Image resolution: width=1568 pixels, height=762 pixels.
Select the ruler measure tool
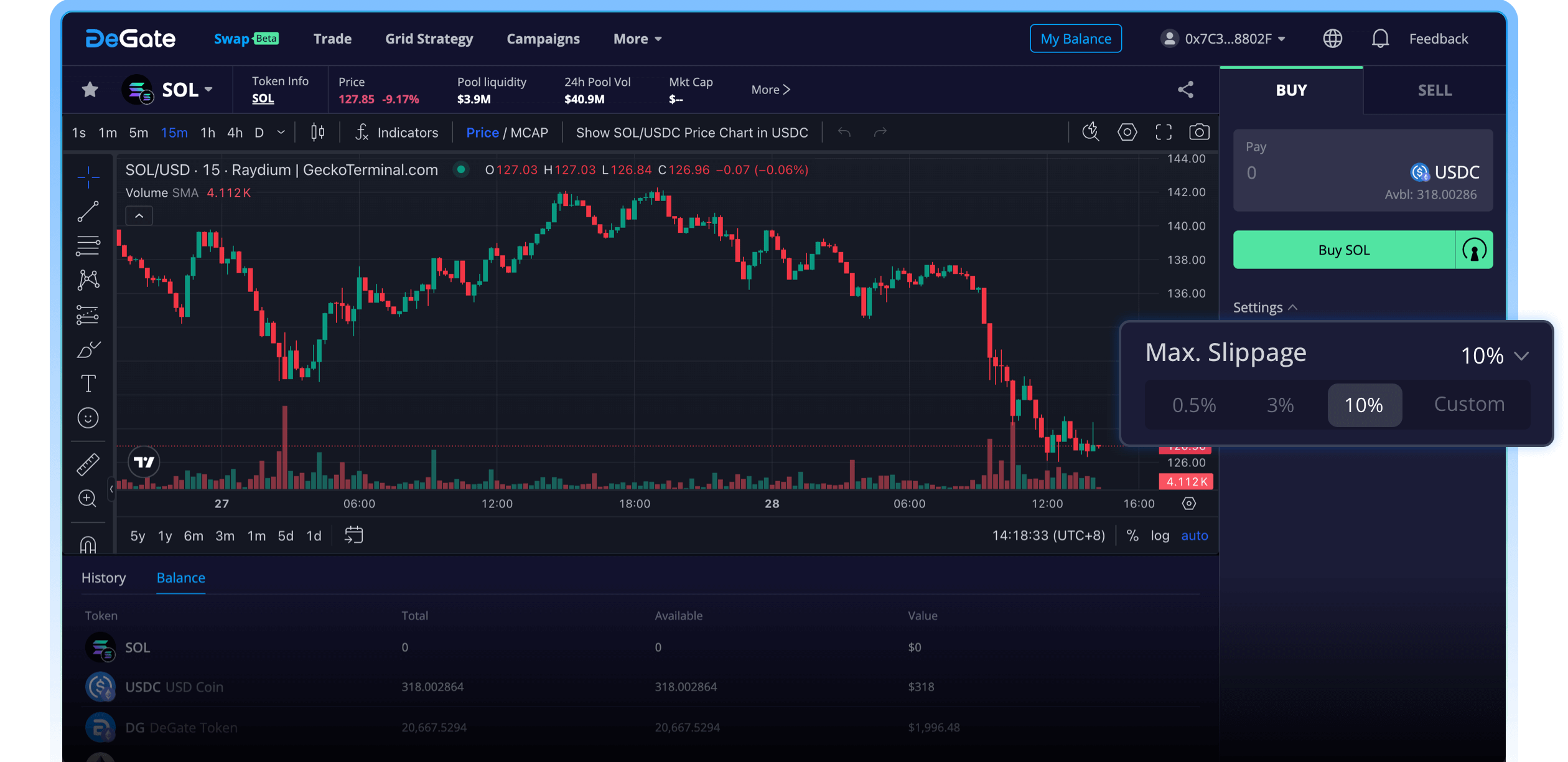88,464
